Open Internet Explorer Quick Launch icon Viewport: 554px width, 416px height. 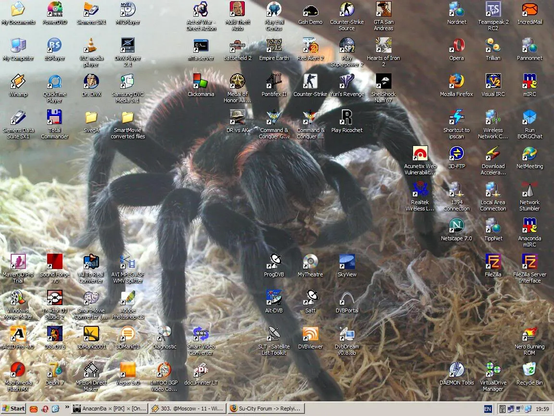[55, 409]
